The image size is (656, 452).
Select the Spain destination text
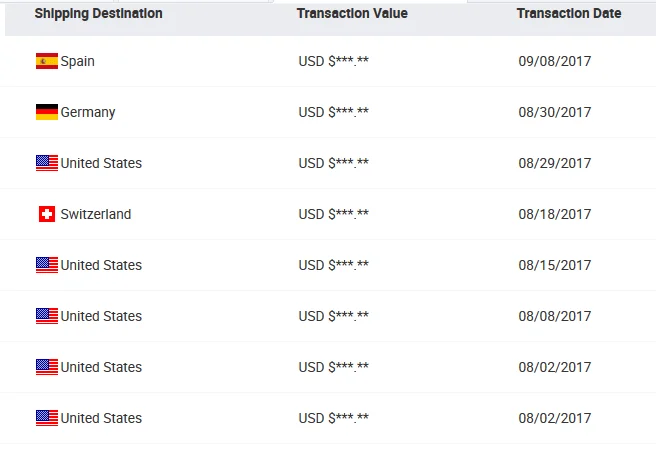78,61
